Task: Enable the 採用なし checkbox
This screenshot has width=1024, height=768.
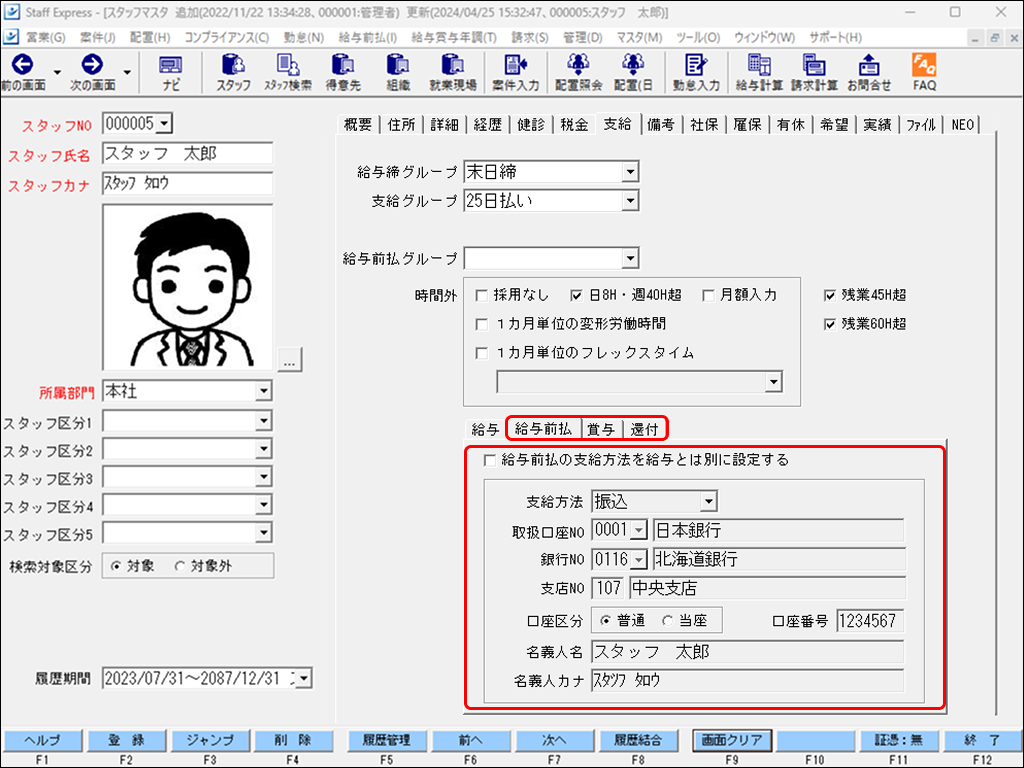Action: click(482, 296)
